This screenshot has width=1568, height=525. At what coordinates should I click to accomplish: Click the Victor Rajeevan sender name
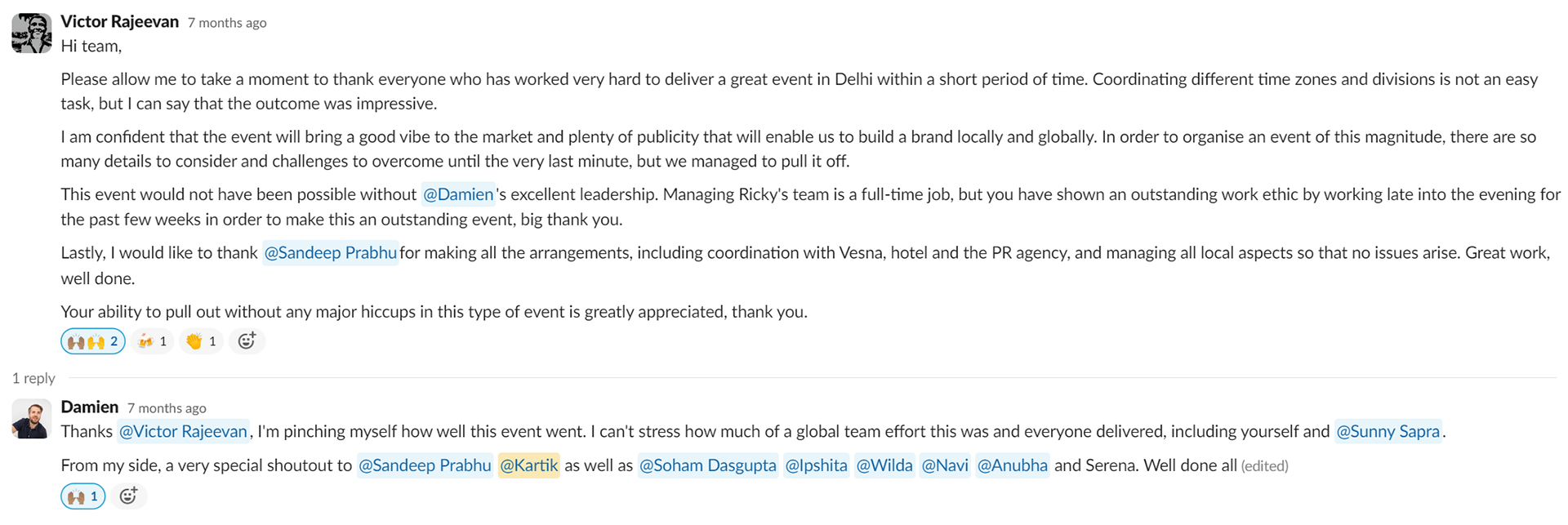(119, 22)
